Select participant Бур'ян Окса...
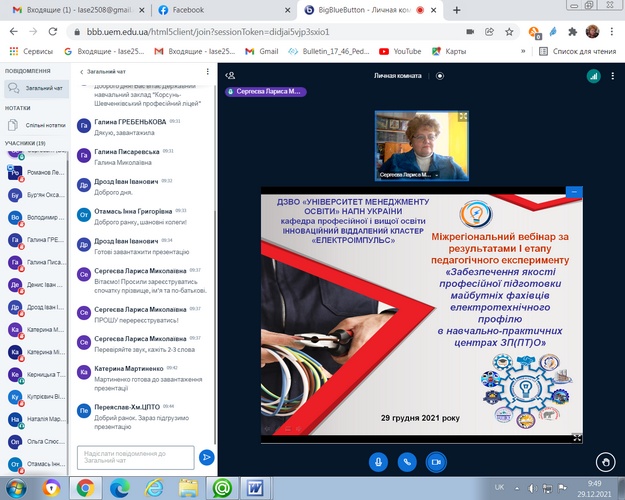625x500 pixels. pyautogui.click(x=36, y=195)
